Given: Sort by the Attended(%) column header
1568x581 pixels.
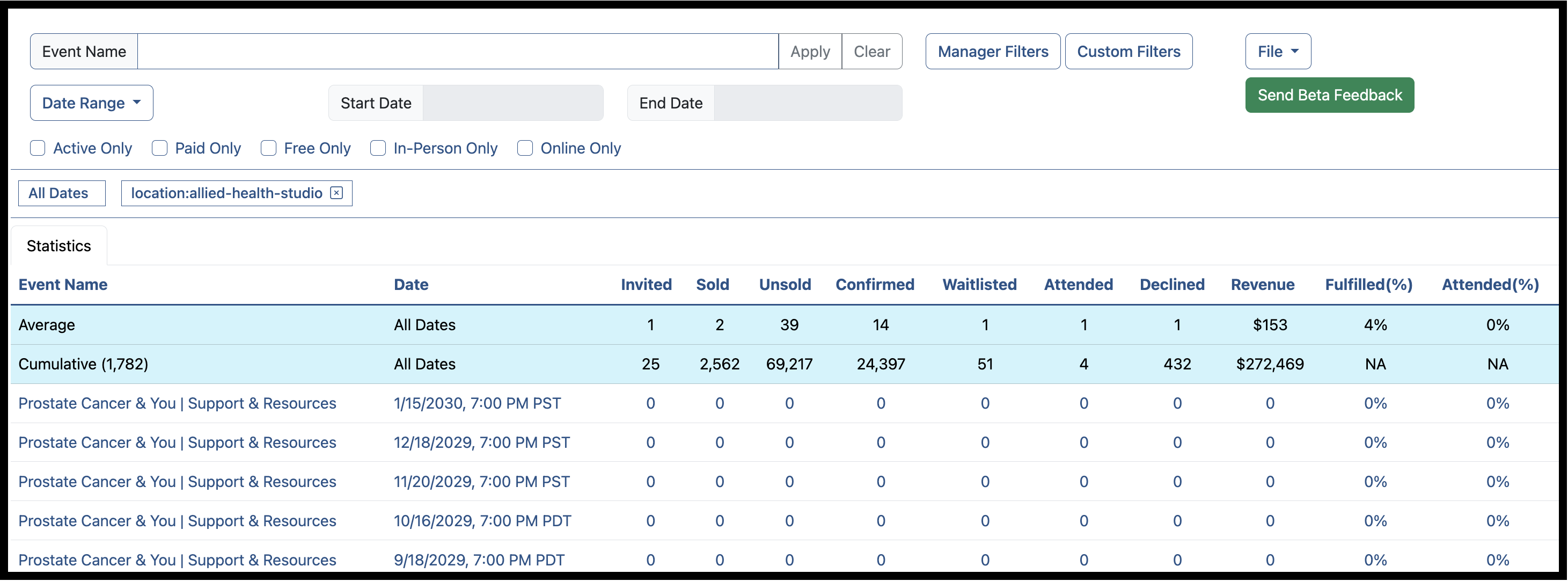Looking at the screenshot, I should pos(1490,285).
